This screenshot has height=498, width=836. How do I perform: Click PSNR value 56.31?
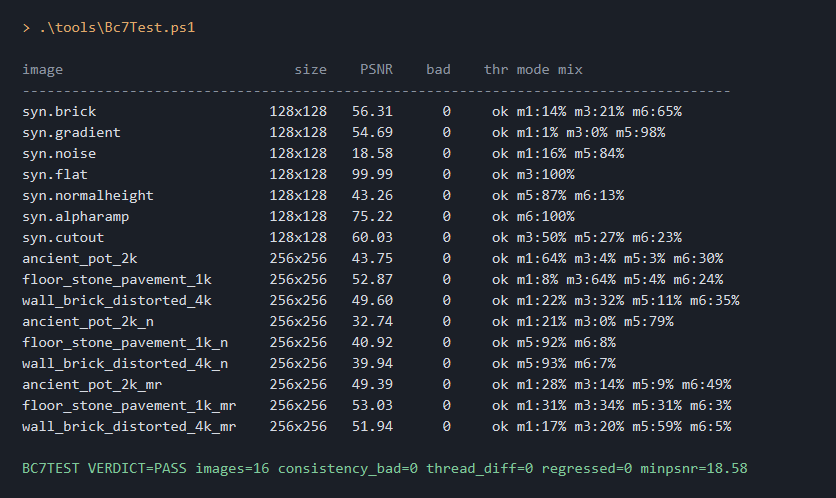372,111
